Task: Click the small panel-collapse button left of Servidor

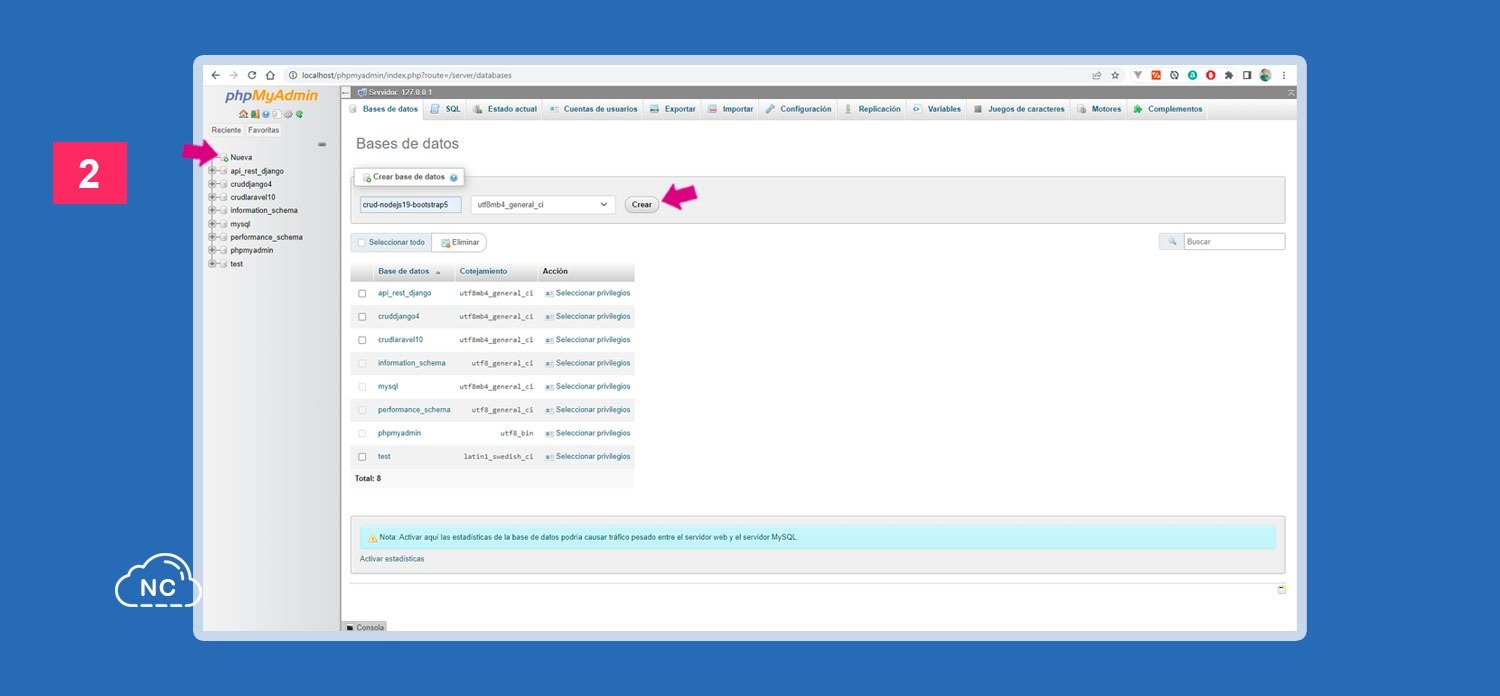Action: pyautogui.click(x=346, y=93)
